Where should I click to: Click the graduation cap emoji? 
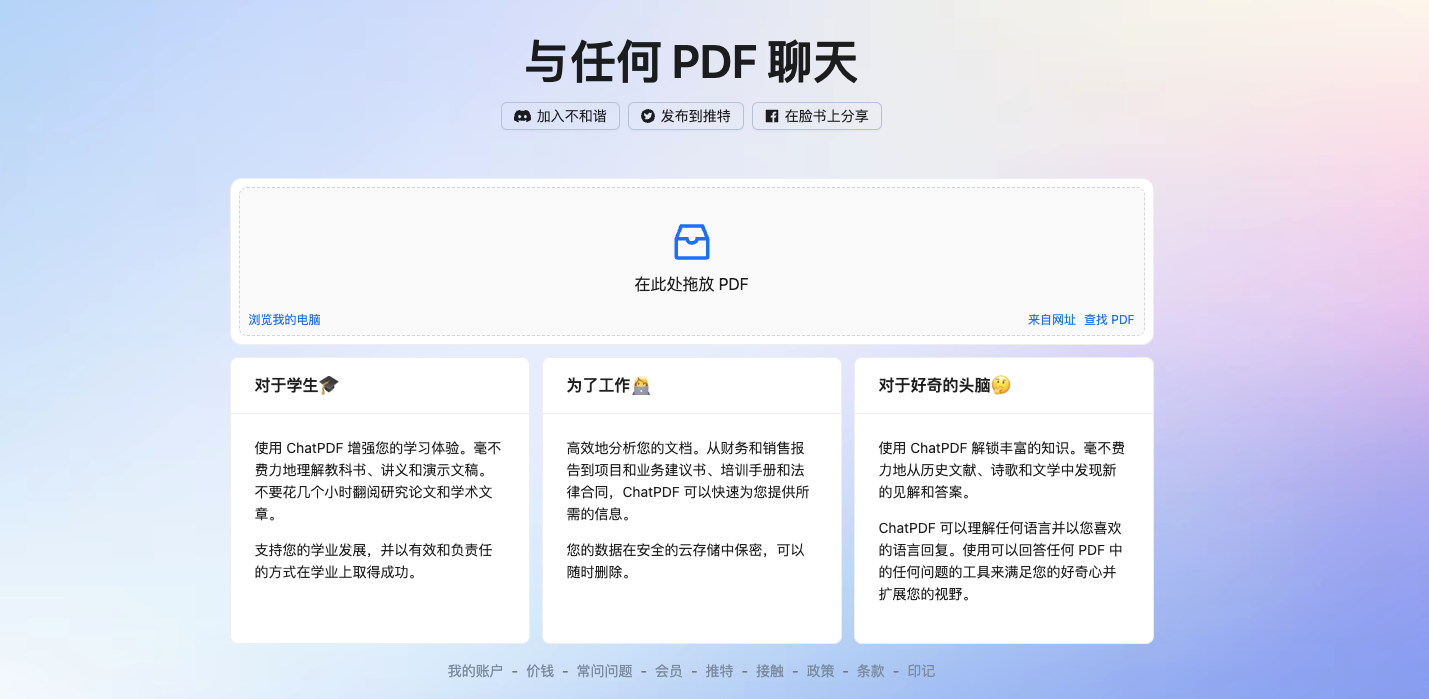click(x=329, y=385)
